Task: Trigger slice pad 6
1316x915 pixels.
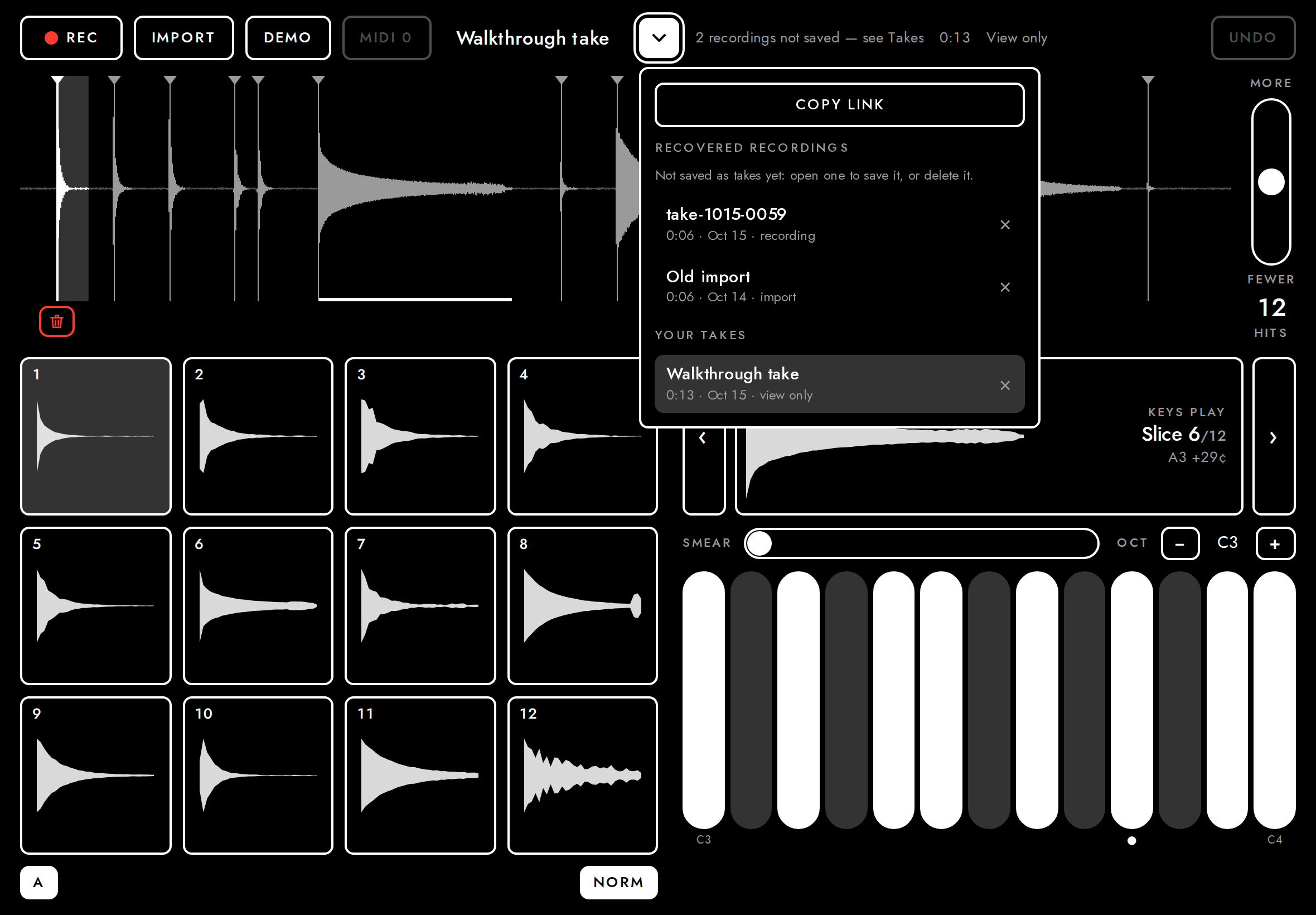Action: pos(258,606)
